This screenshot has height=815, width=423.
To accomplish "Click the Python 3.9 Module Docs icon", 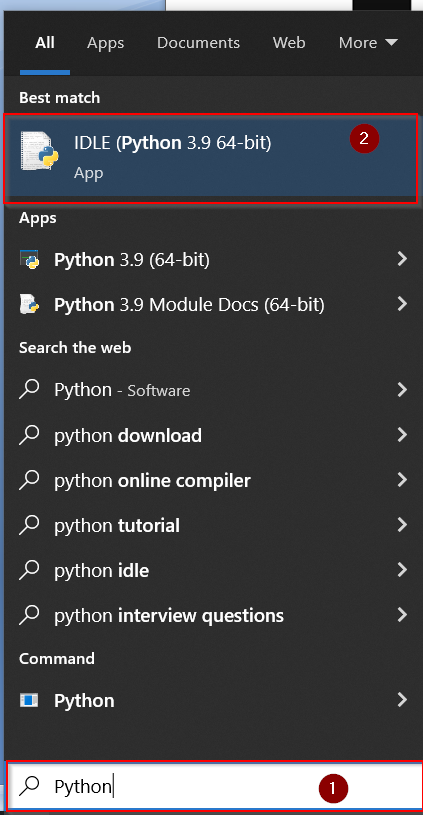I will [x=30, y=304].
